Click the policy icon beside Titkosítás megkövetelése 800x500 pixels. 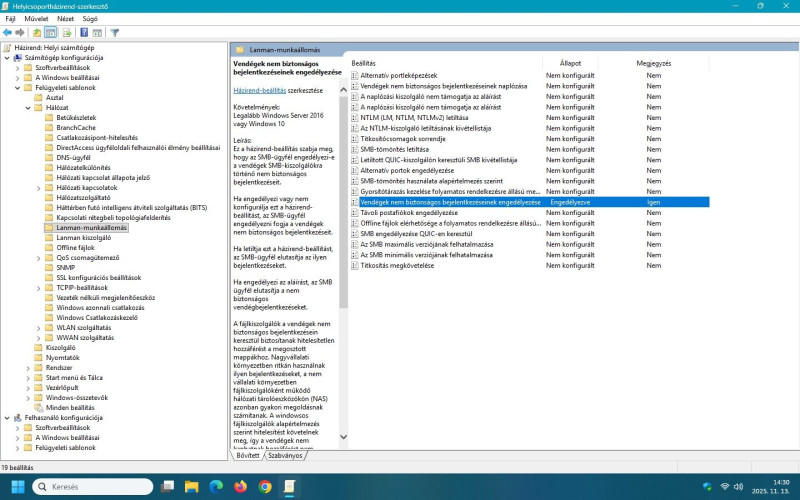click(355, 266)
